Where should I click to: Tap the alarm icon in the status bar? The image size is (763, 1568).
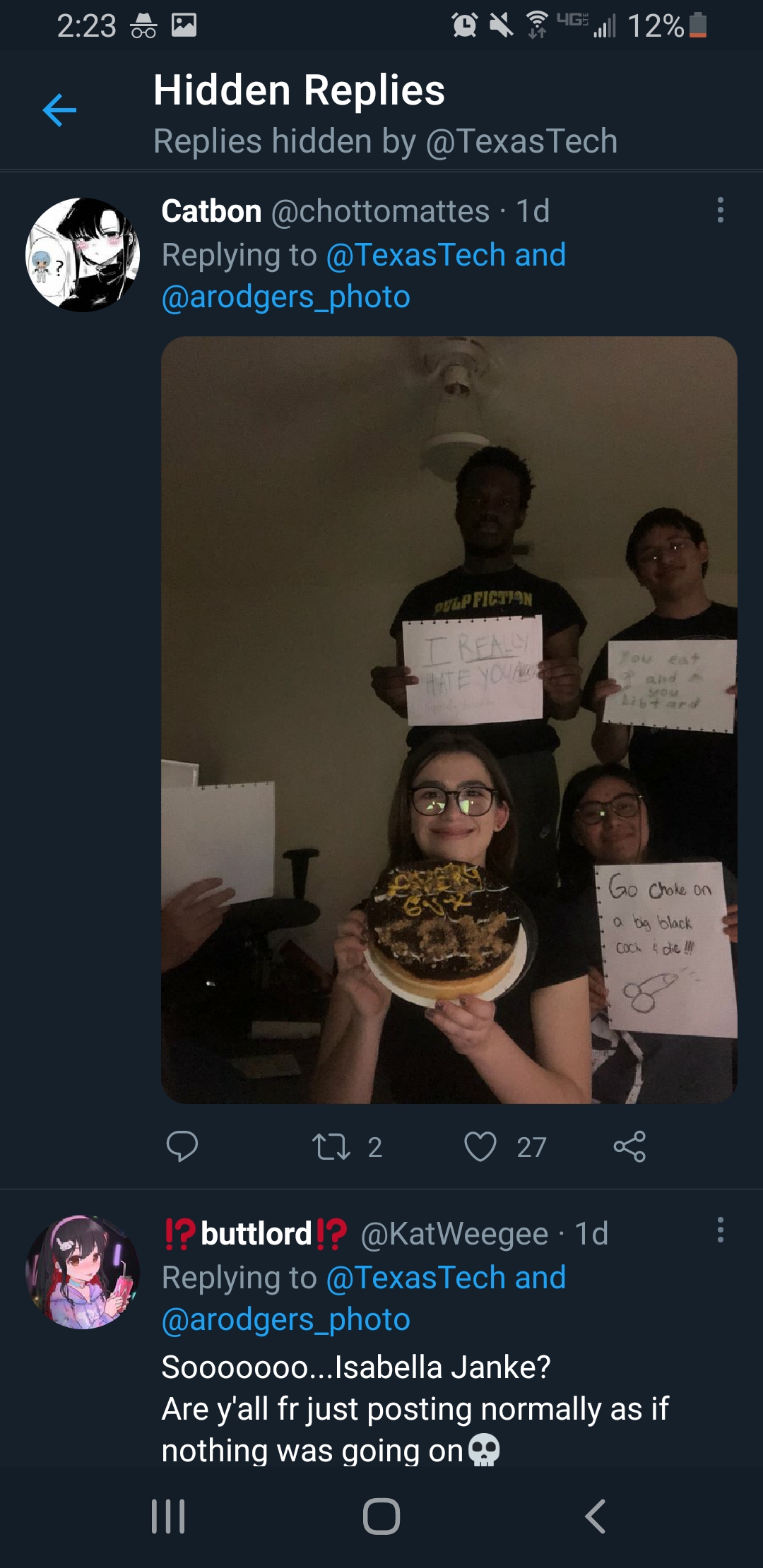click(x=464, y=25)
